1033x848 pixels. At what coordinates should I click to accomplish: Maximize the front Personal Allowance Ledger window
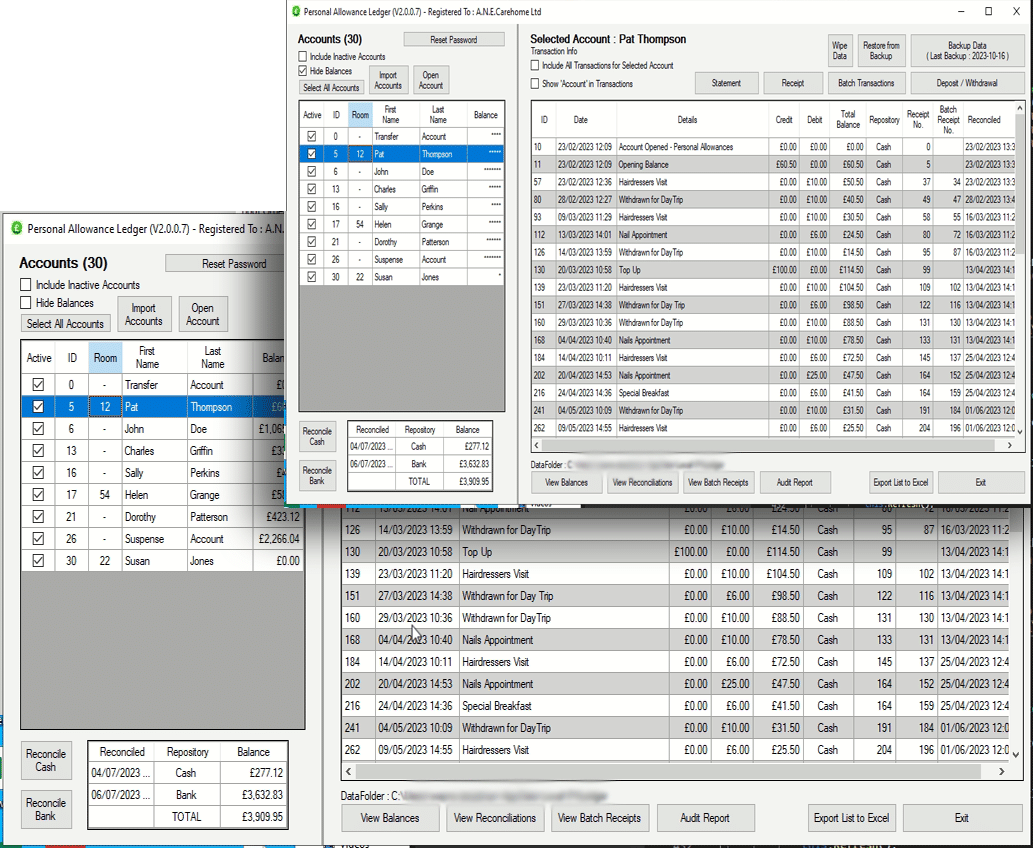point(988,12)
